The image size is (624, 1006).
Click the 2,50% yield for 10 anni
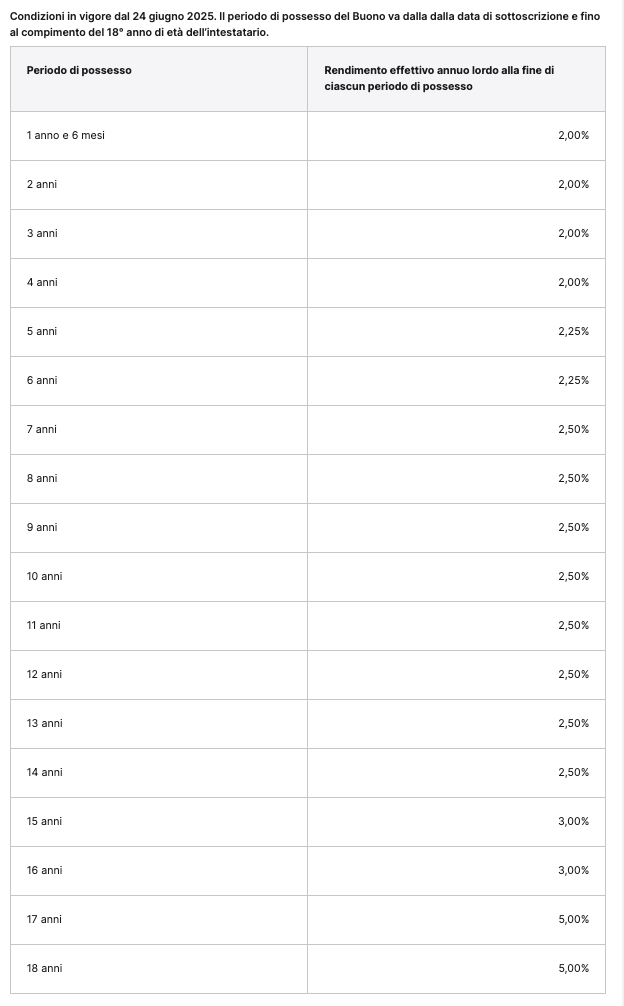pyautogui.click(x=573, y=576)
